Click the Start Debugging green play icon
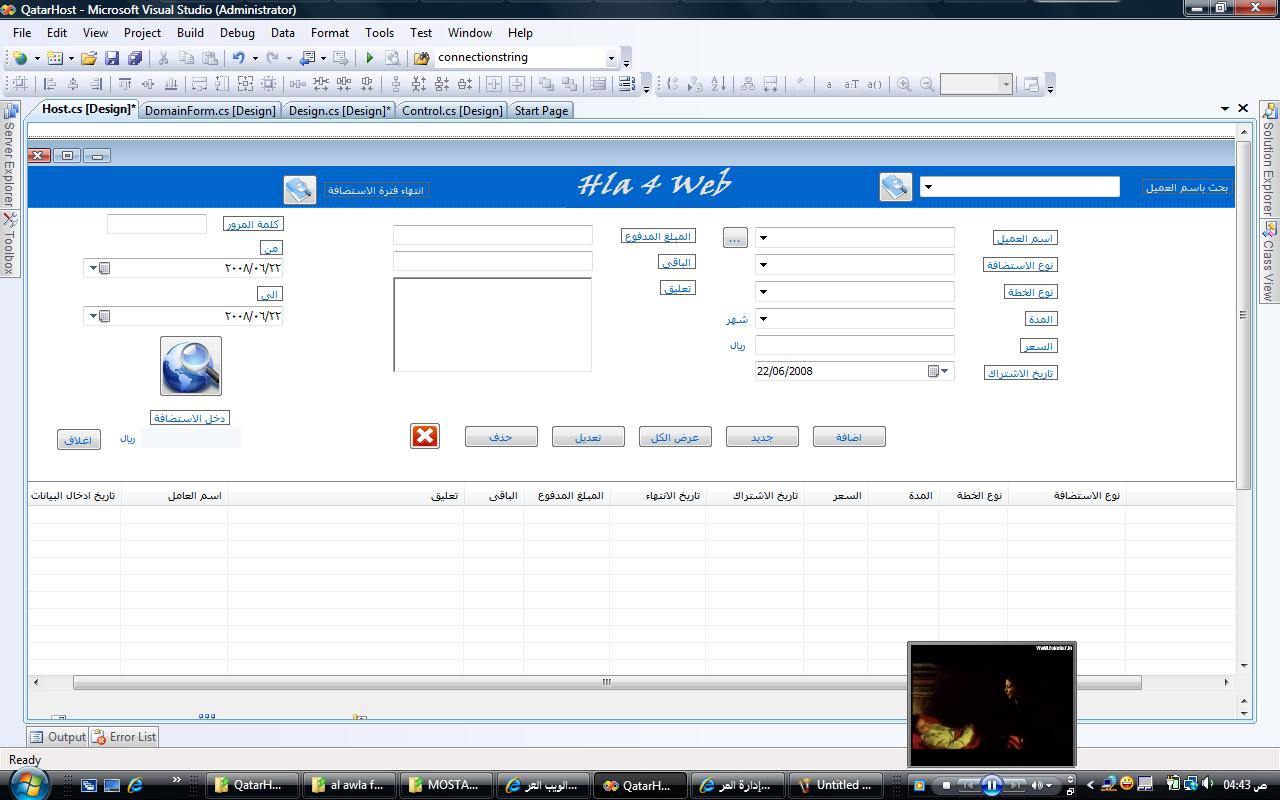 369,58
